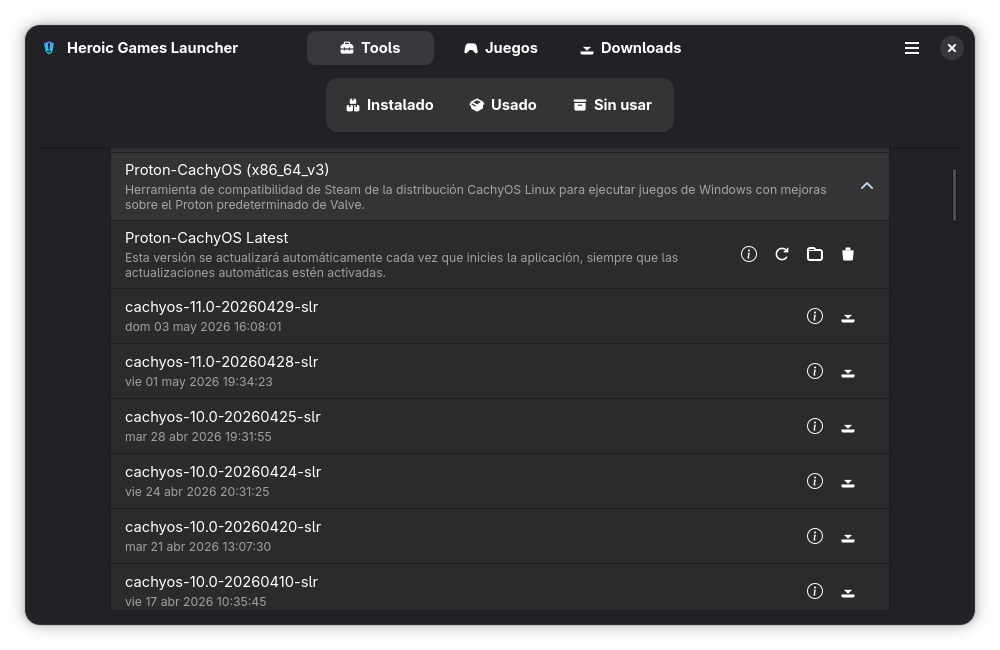The image size is (1000, 650).
Task: Download cachyos-10.0-20260410-slr
Action: (x=848, y=592)
